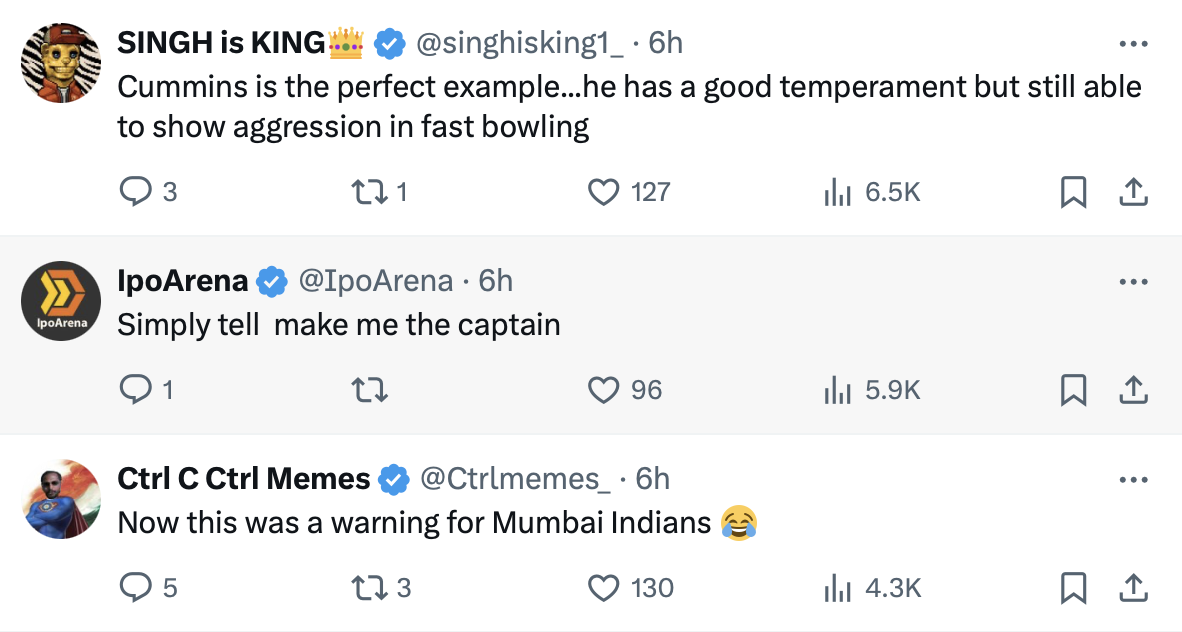This screenshot has width=1182, height=632.
Task: Open IpoArena's tweet options menu
Action: [1133, 281]
